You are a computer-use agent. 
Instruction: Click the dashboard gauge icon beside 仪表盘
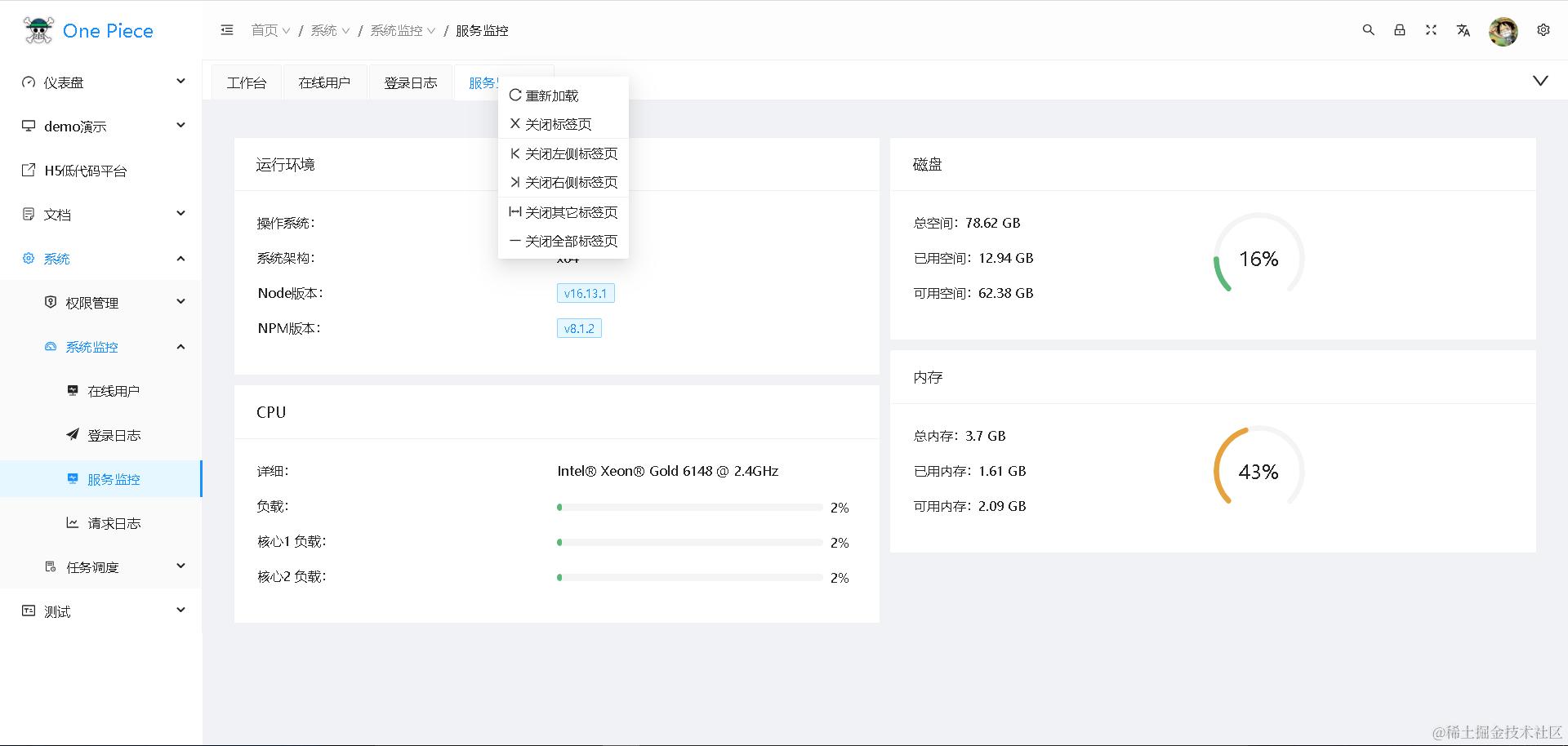tap(29, 82)
